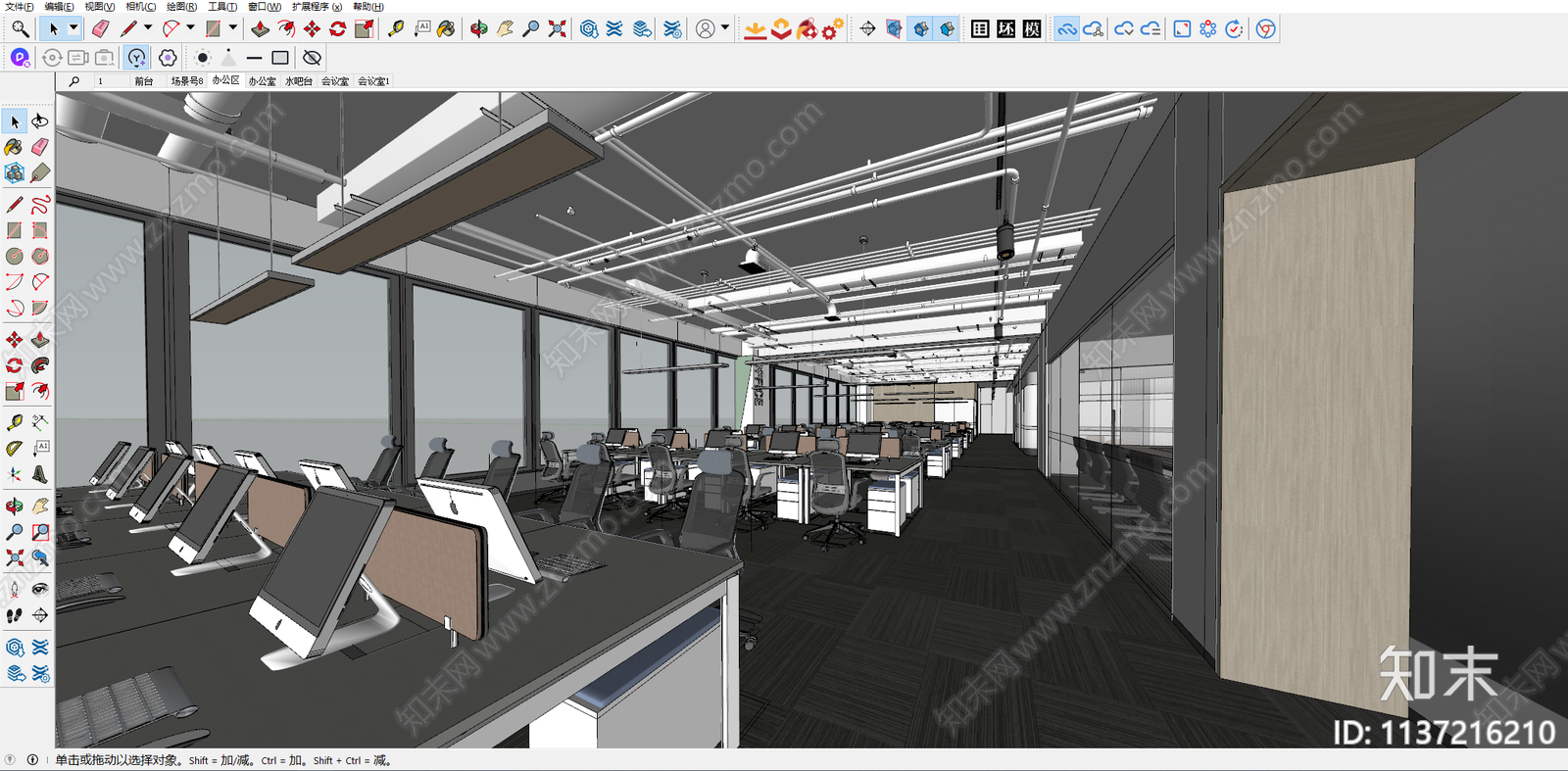Click the Push/Pull tool in top toolbar

(x=261, y=29)
